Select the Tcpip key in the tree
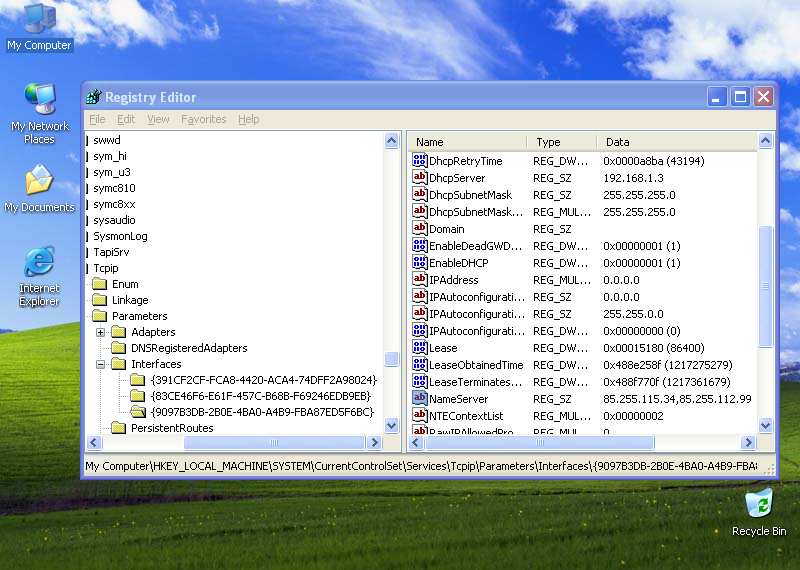Screen dimensions: 800x570 tap(106, 268)
